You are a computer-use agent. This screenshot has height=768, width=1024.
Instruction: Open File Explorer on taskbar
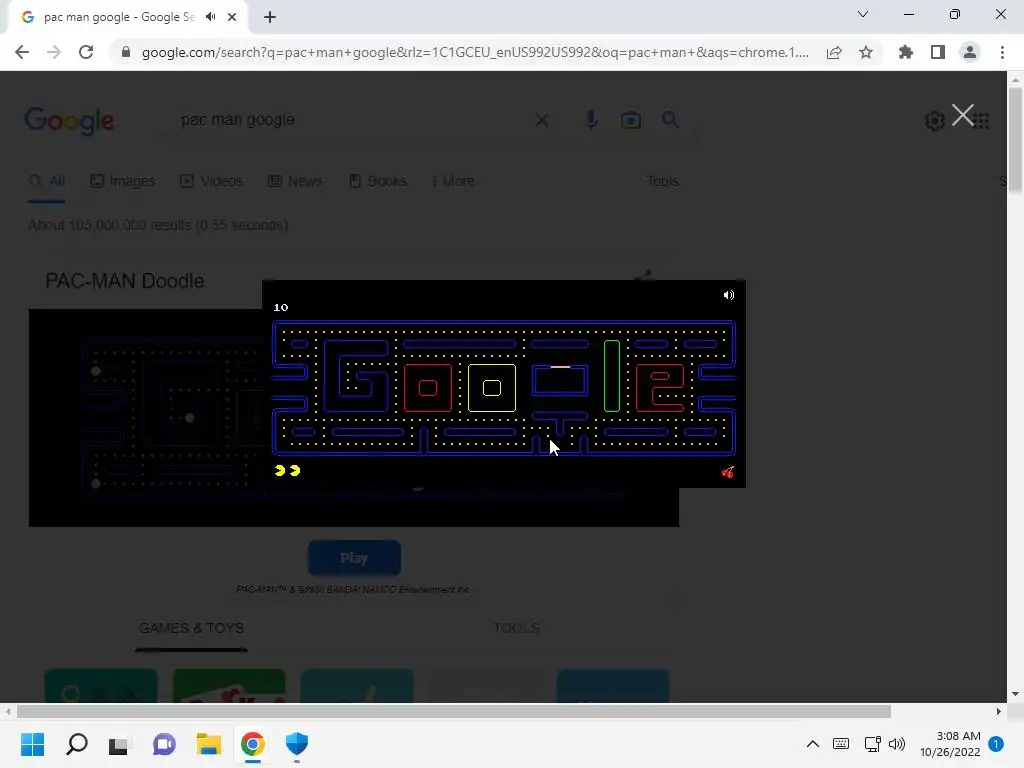click(209, 744)
